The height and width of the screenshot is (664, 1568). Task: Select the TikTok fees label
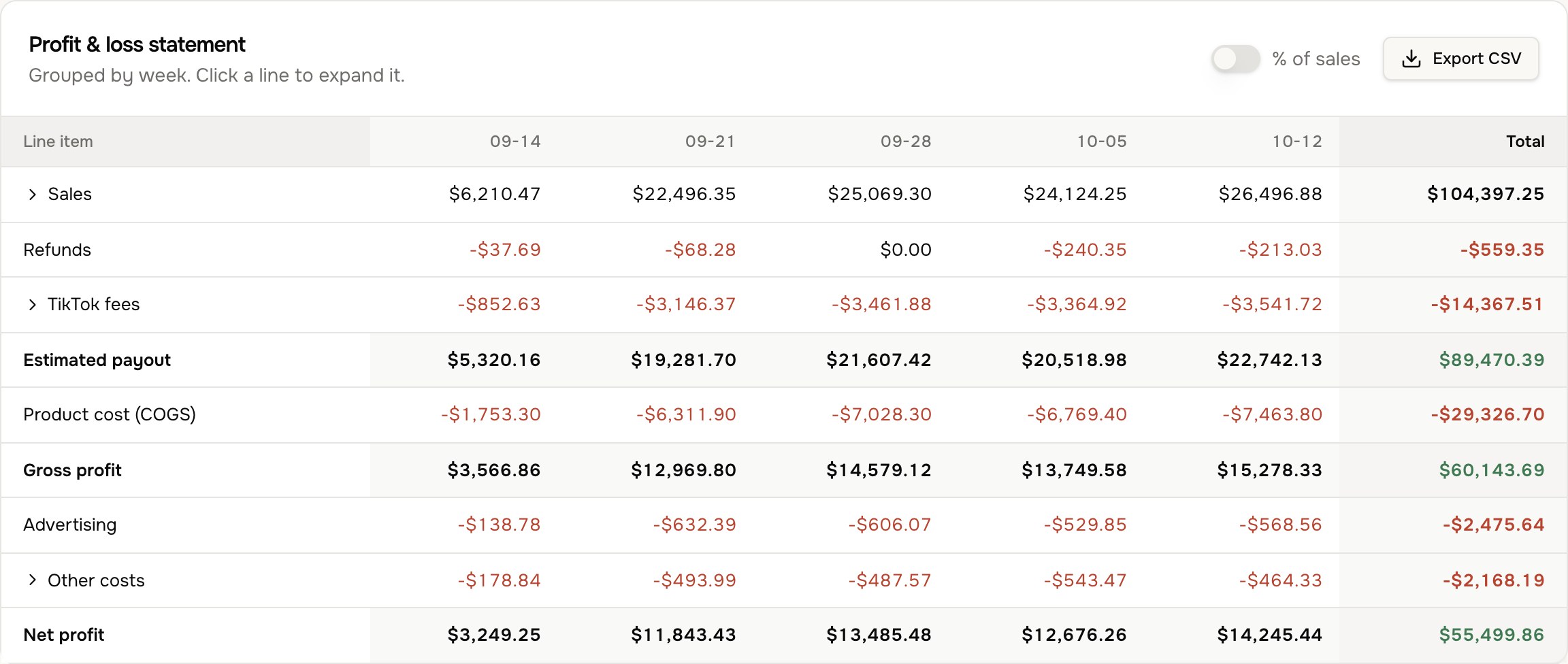tap(93, 305)
